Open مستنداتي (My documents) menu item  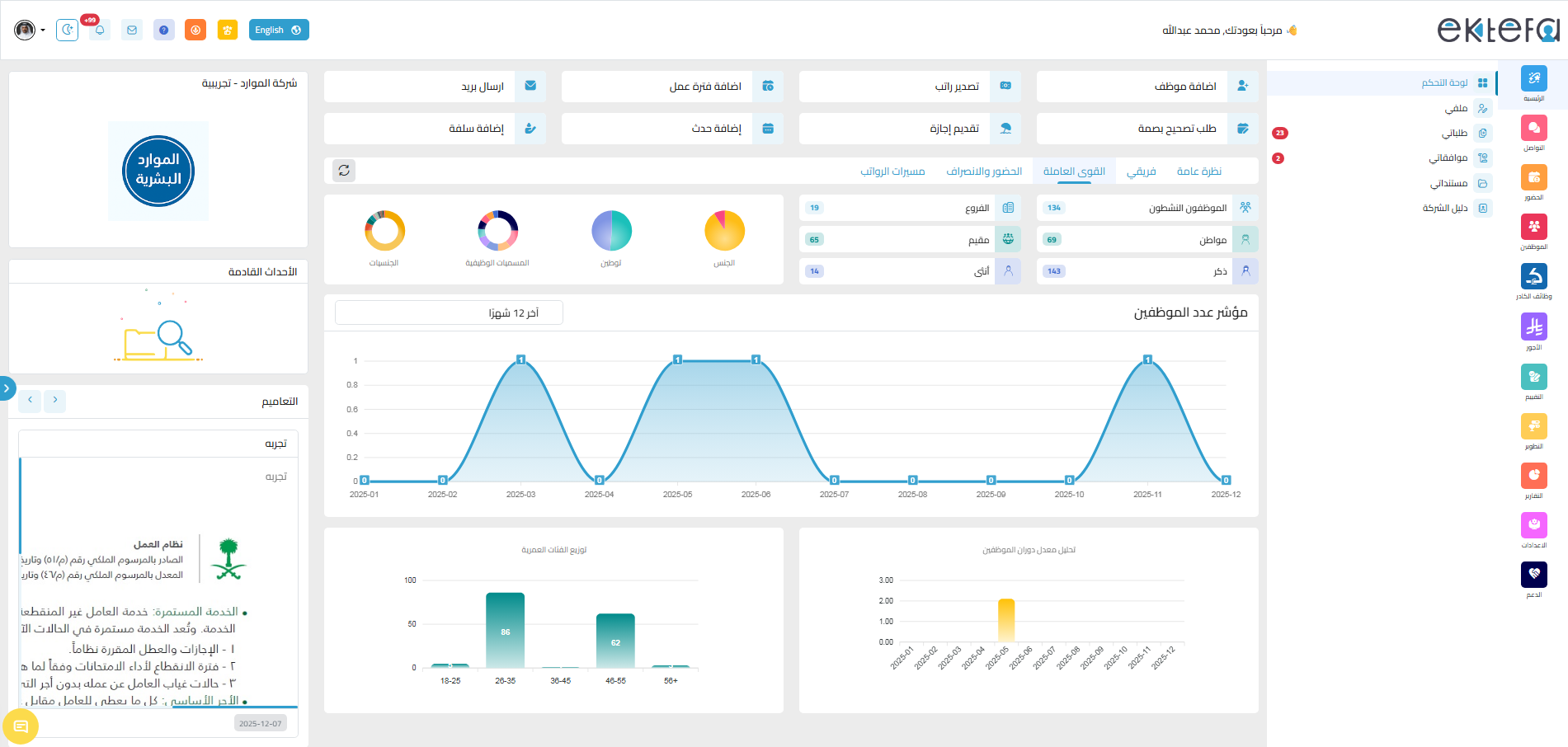coord(1382,183)
